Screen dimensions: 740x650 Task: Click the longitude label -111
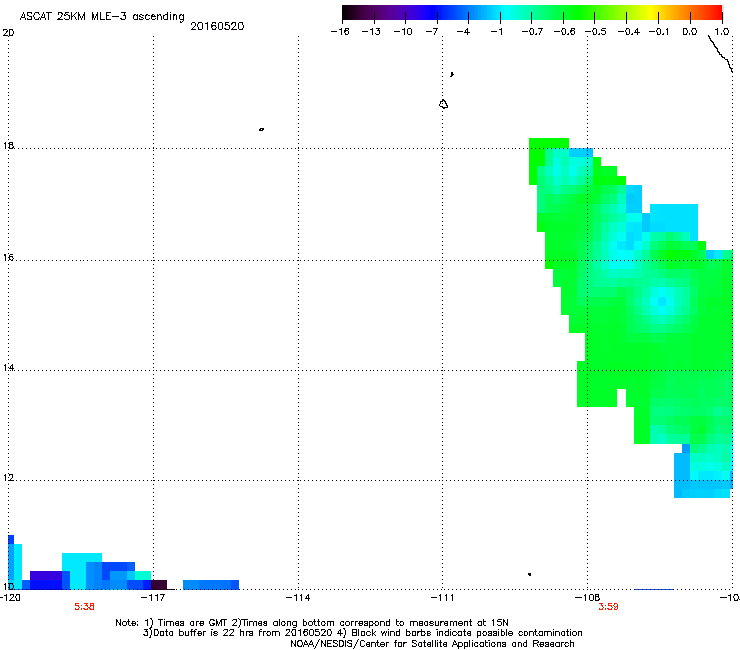[442, 598]
